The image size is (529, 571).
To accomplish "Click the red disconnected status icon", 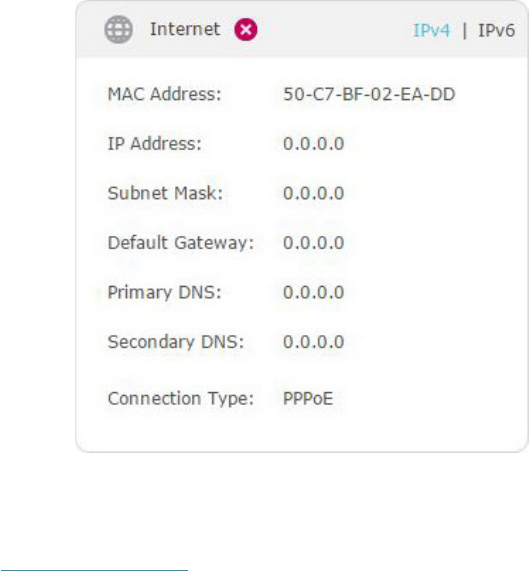I will pyautogui.click(x=246, y=29).
